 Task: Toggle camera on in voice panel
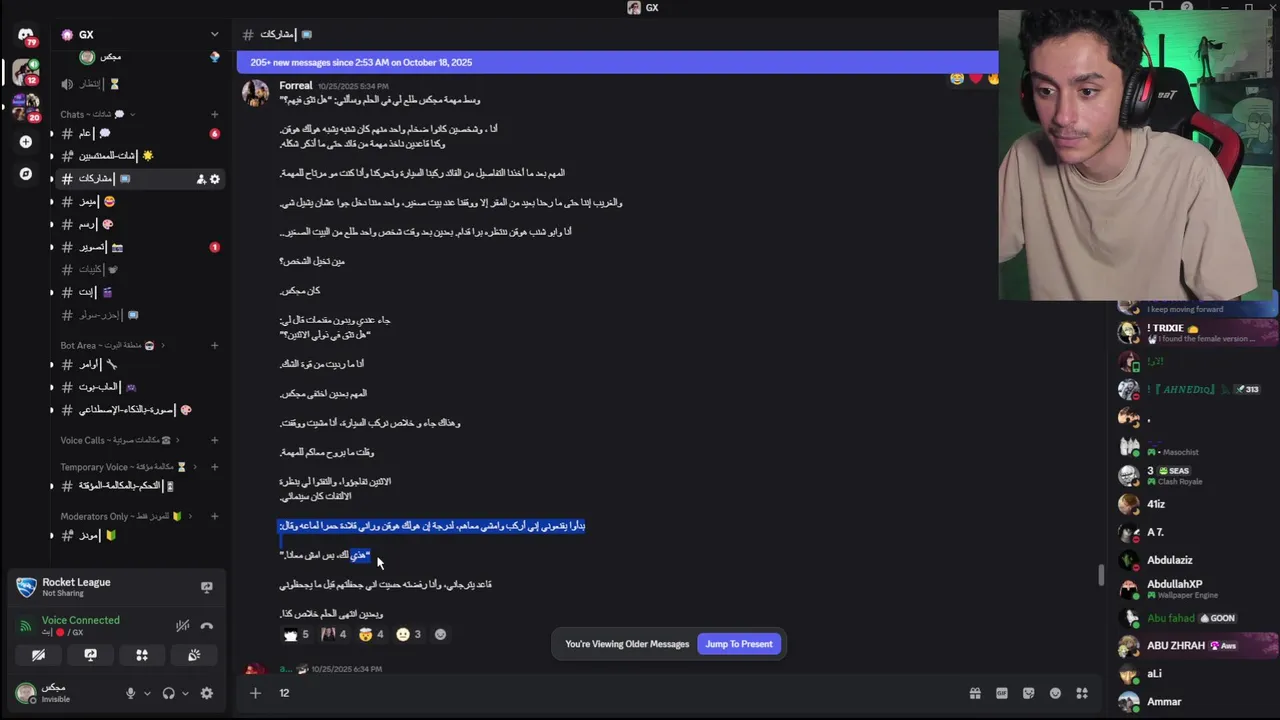pos(38,655)
